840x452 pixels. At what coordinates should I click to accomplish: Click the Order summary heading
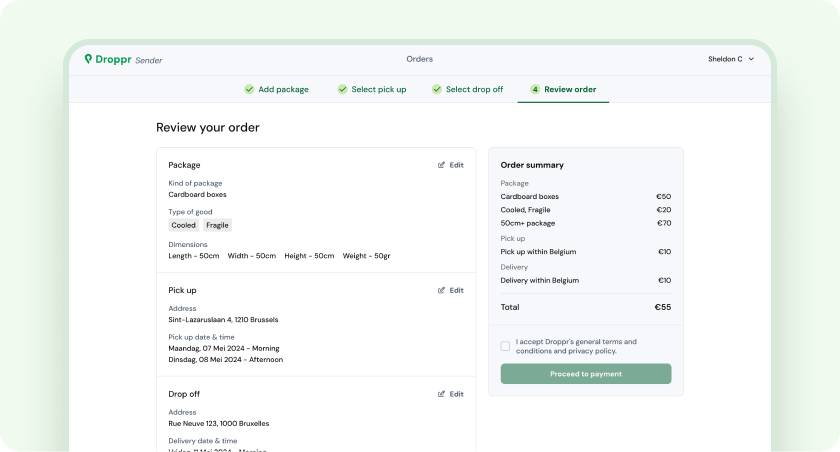coord(532,165)
